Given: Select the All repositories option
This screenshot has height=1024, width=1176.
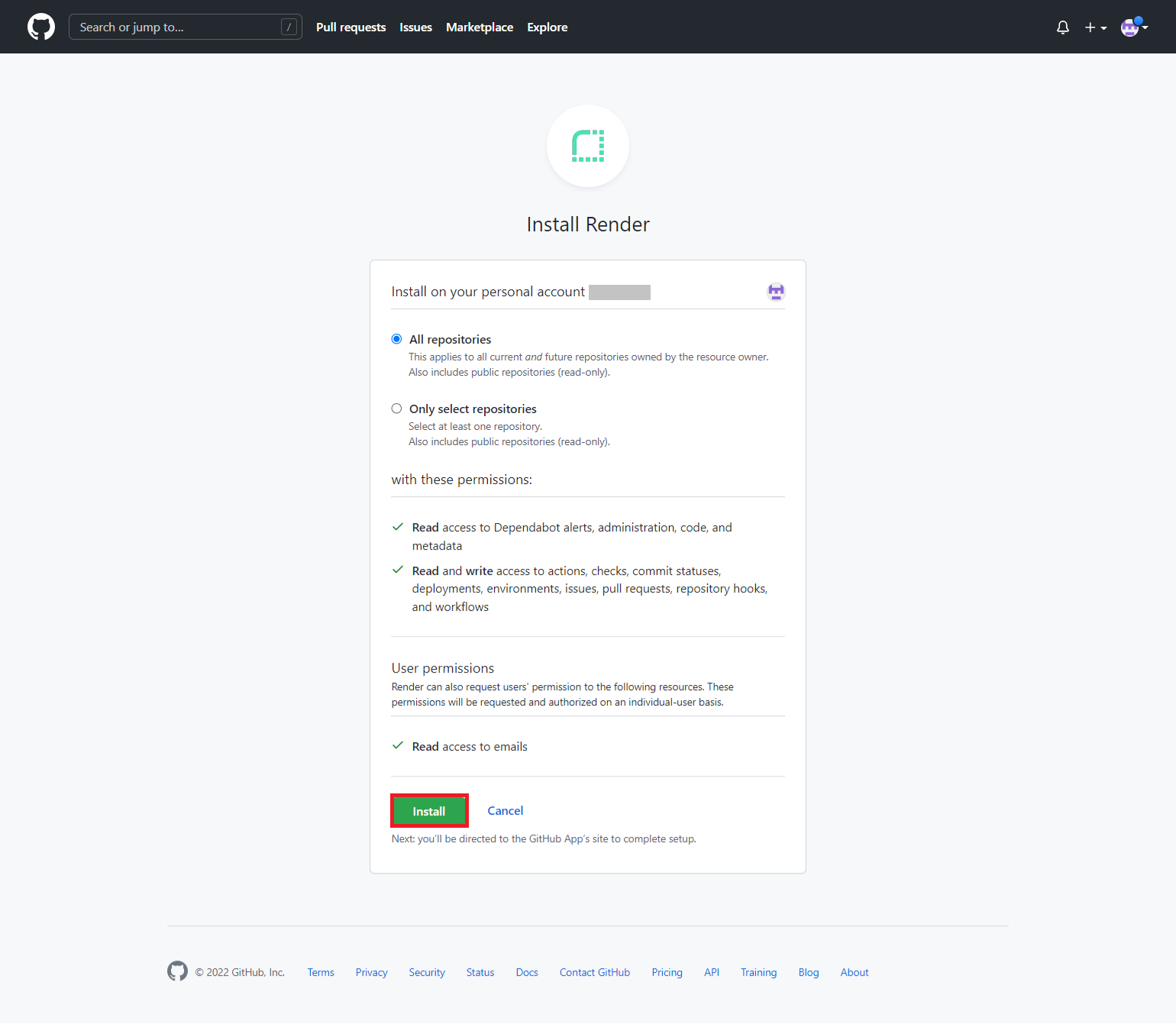Looking at the screenshot, I should (397, 339).
